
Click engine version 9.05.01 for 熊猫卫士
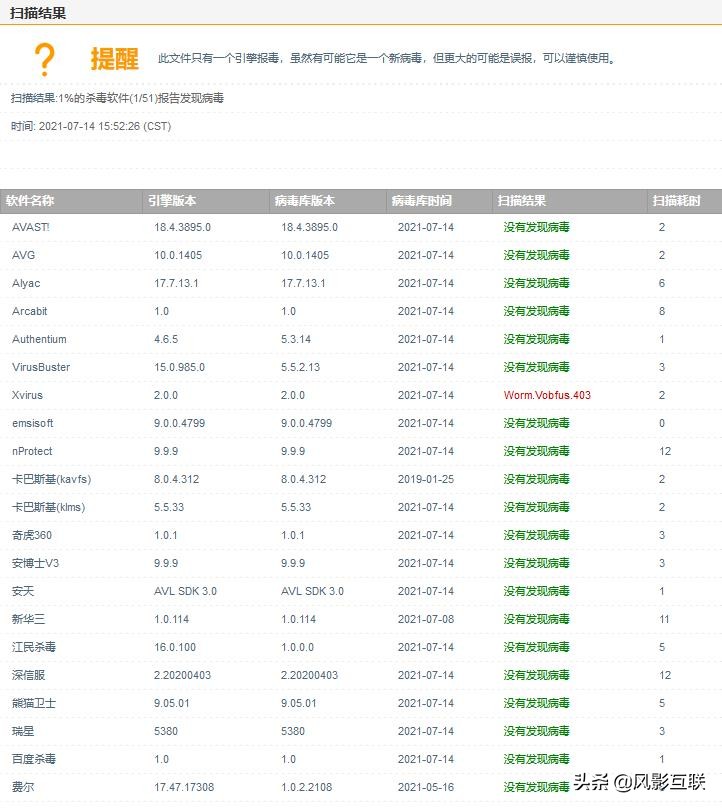(x=172, y=703)
